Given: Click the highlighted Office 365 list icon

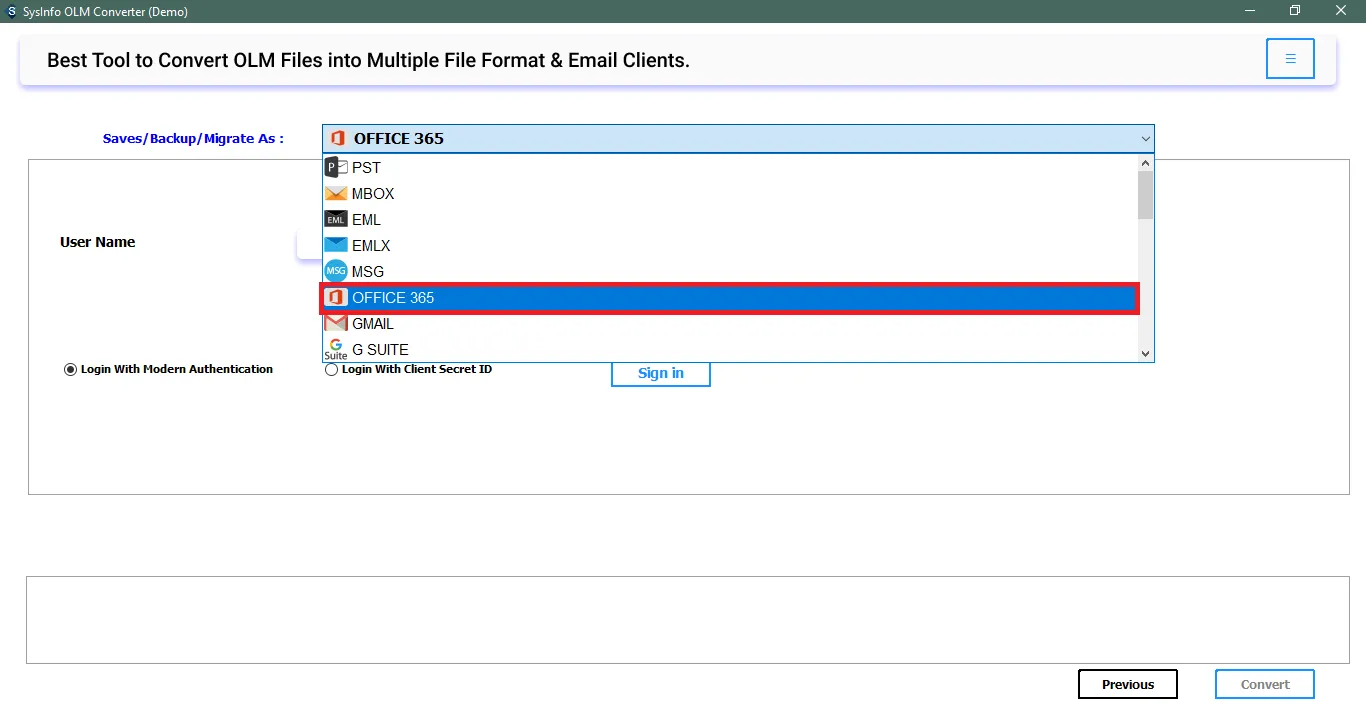Looking at the screenshot, I should pyautogui.click(x=336, y=298).
